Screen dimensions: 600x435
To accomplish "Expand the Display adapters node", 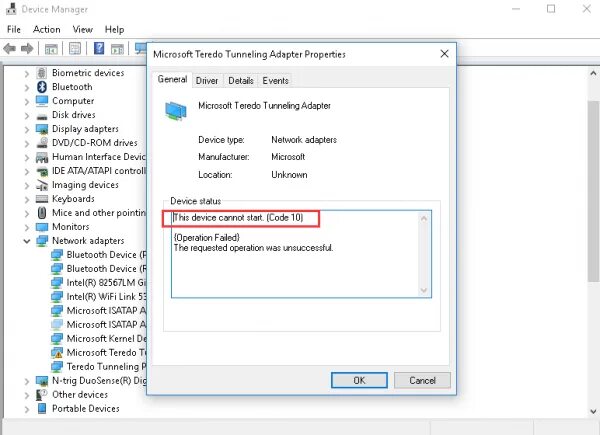I will click(26, 130).
